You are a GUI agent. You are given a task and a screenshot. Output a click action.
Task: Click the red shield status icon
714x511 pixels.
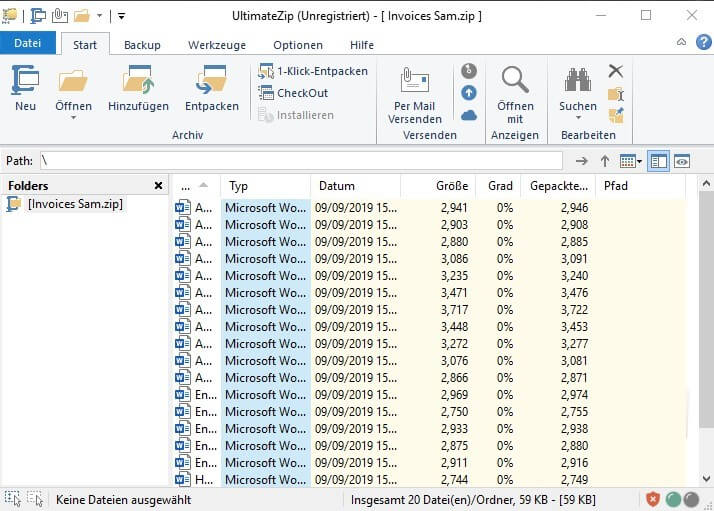click(653, 500)
